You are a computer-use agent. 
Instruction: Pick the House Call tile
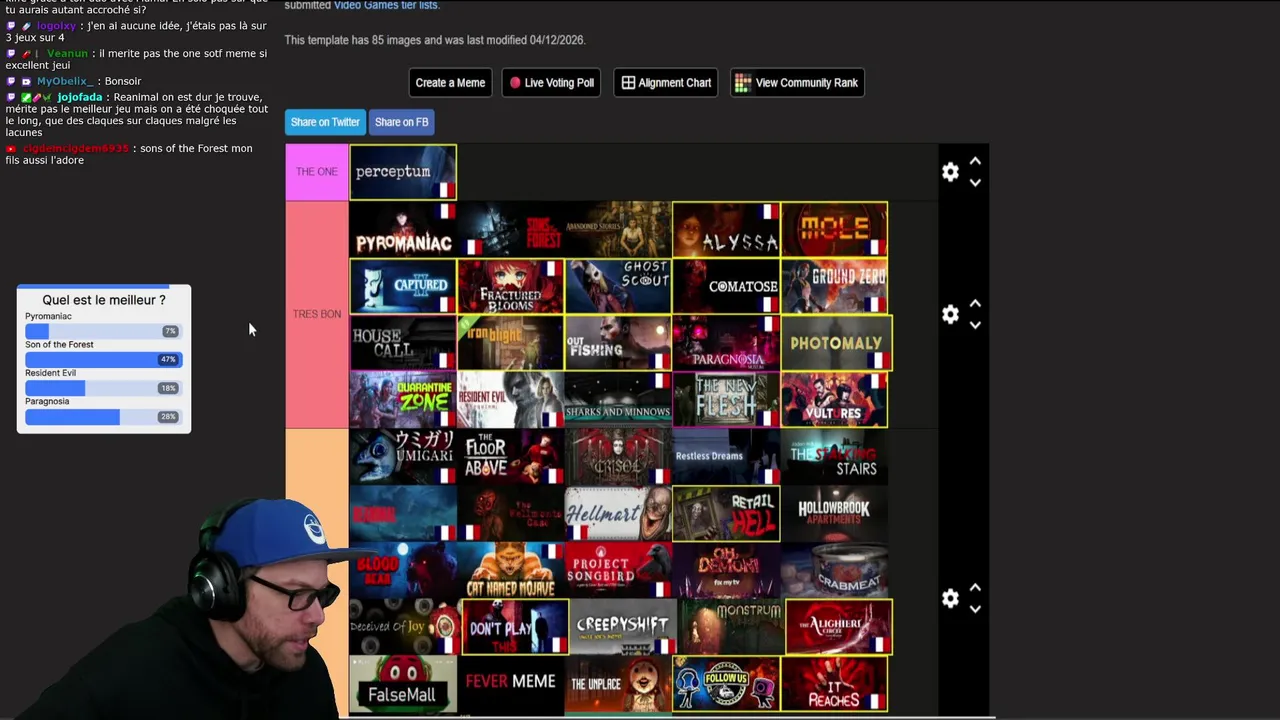click(x=403, y=343)
